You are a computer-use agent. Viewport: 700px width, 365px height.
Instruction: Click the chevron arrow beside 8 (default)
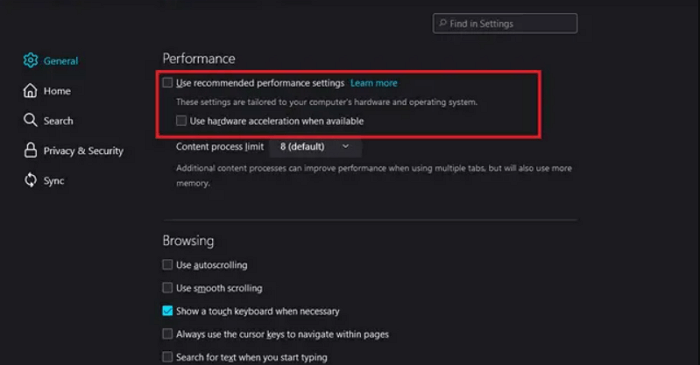tap(345, 146)
